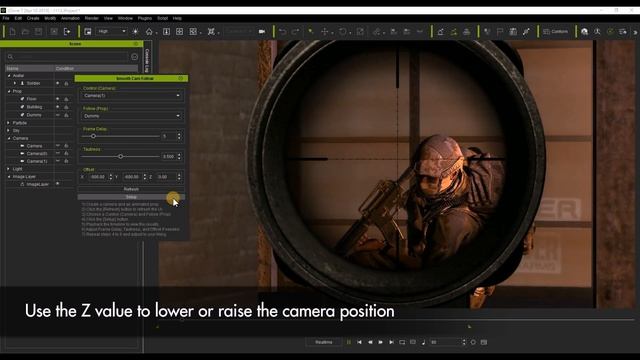Click the frame-selected focus icon
The height and width of the screenshot is (360, 640).
pos(211,31)
